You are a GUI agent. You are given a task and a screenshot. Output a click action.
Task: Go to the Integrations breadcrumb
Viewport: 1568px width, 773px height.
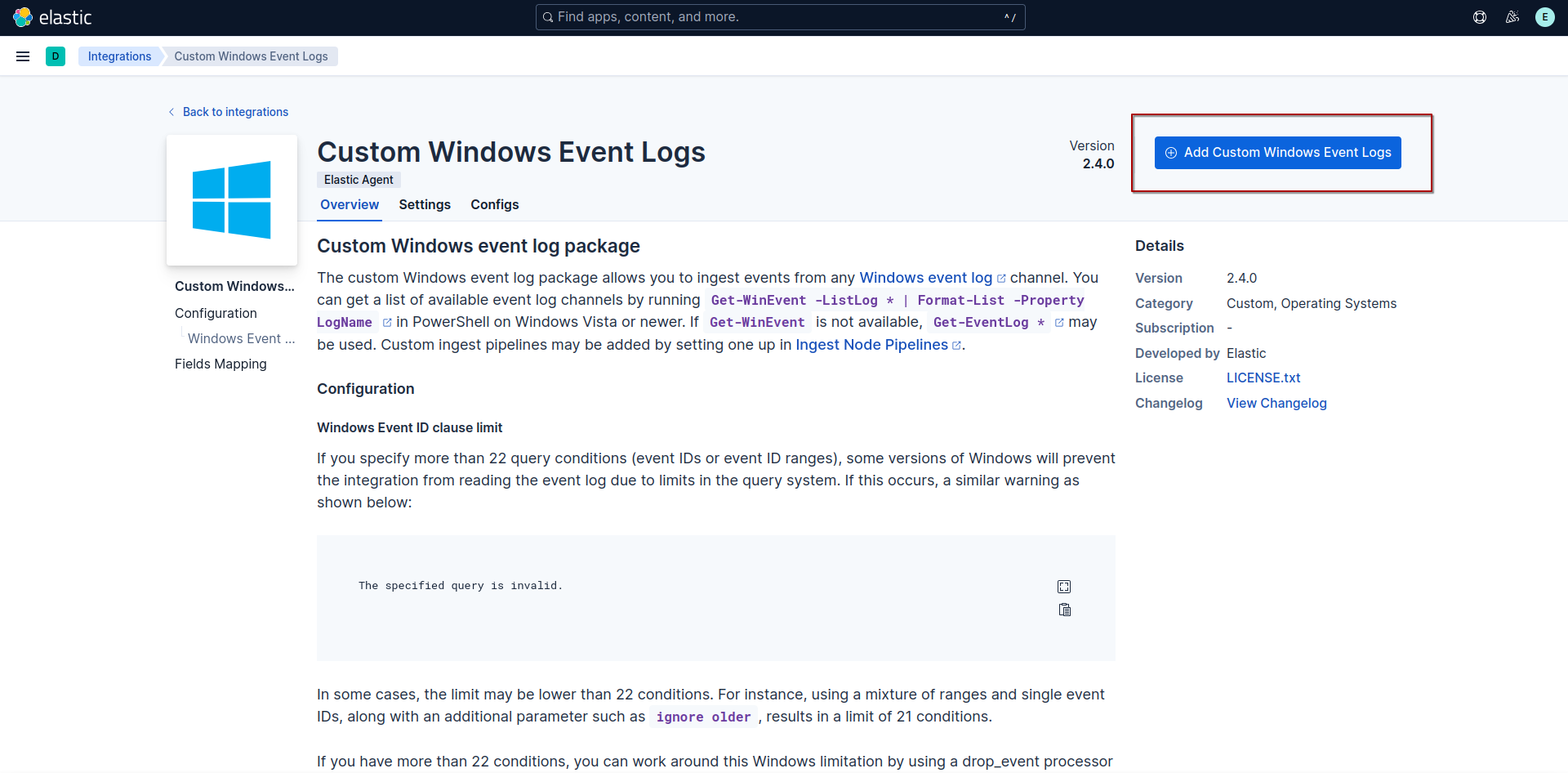(119, 56)
